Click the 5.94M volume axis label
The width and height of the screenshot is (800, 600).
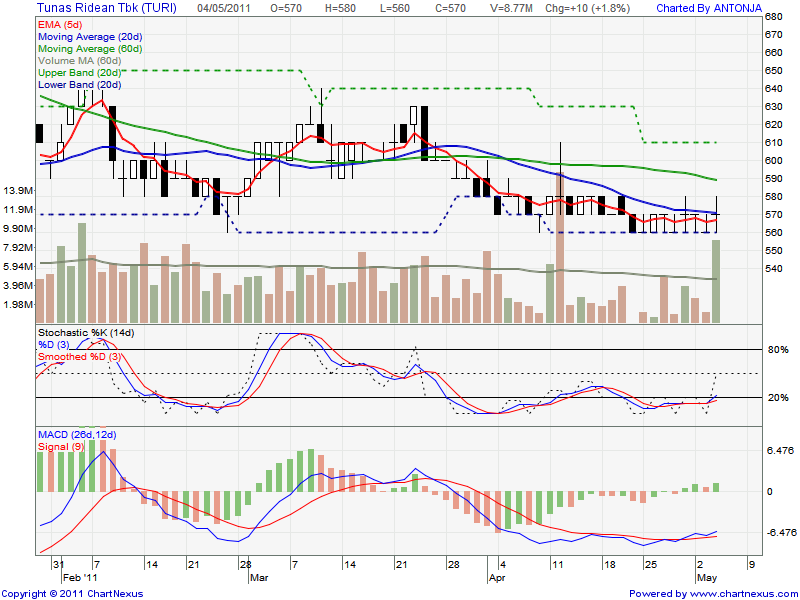pyautogui.click(x=18, y=266)
